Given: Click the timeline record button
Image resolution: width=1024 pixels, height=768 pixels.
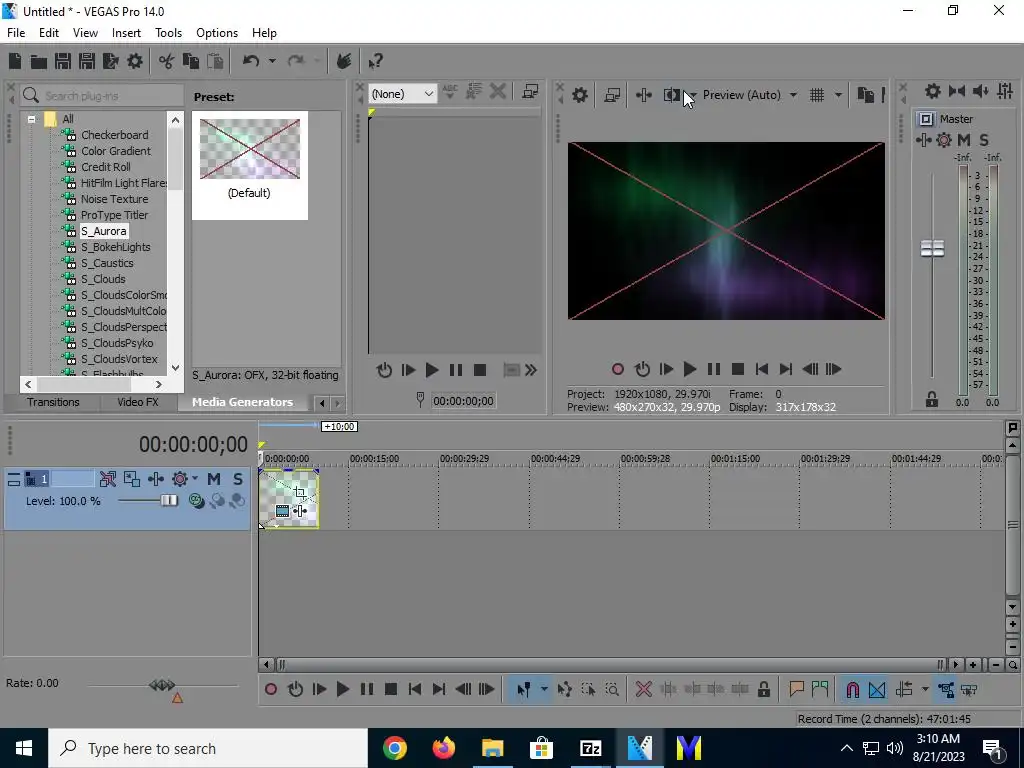Looking at the screenshot, I should [270, 690].
